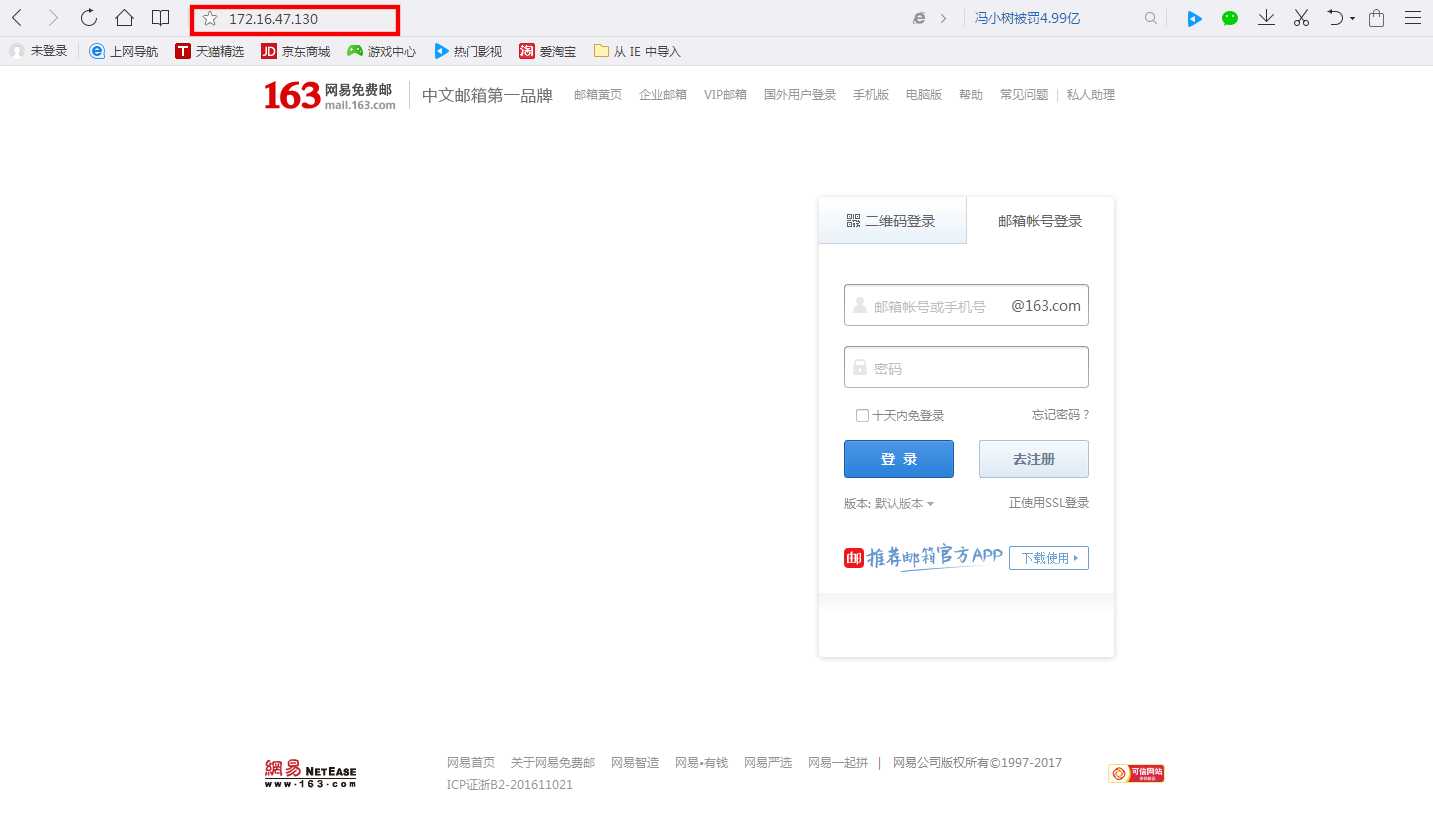The image size is (1433, 830).
Task: Click the blue video player toolbar icon
Action: pos(1194,18)
